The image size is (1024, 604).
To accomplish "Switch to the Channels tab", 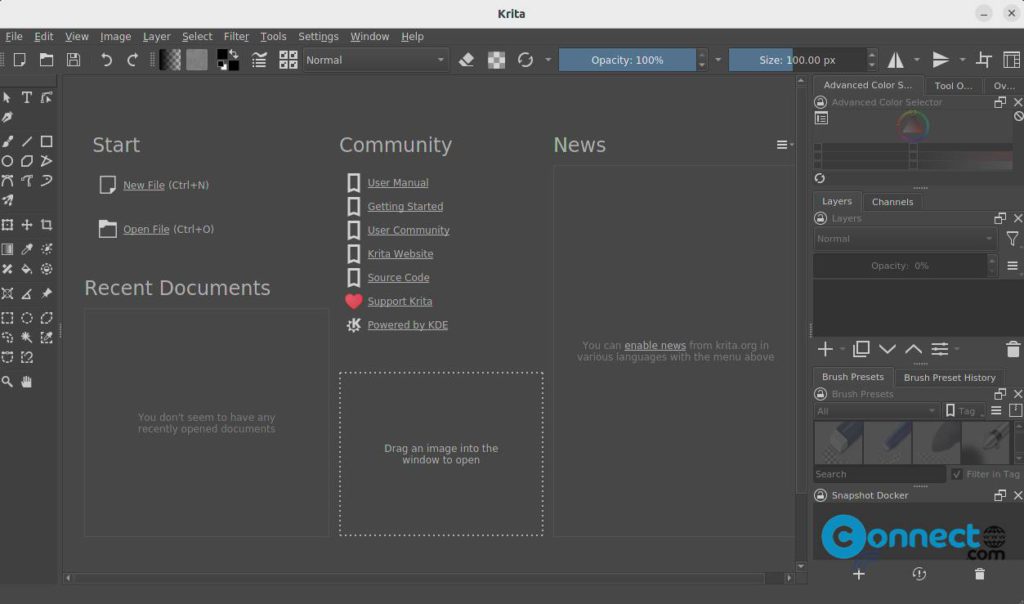I will point(892,201).
